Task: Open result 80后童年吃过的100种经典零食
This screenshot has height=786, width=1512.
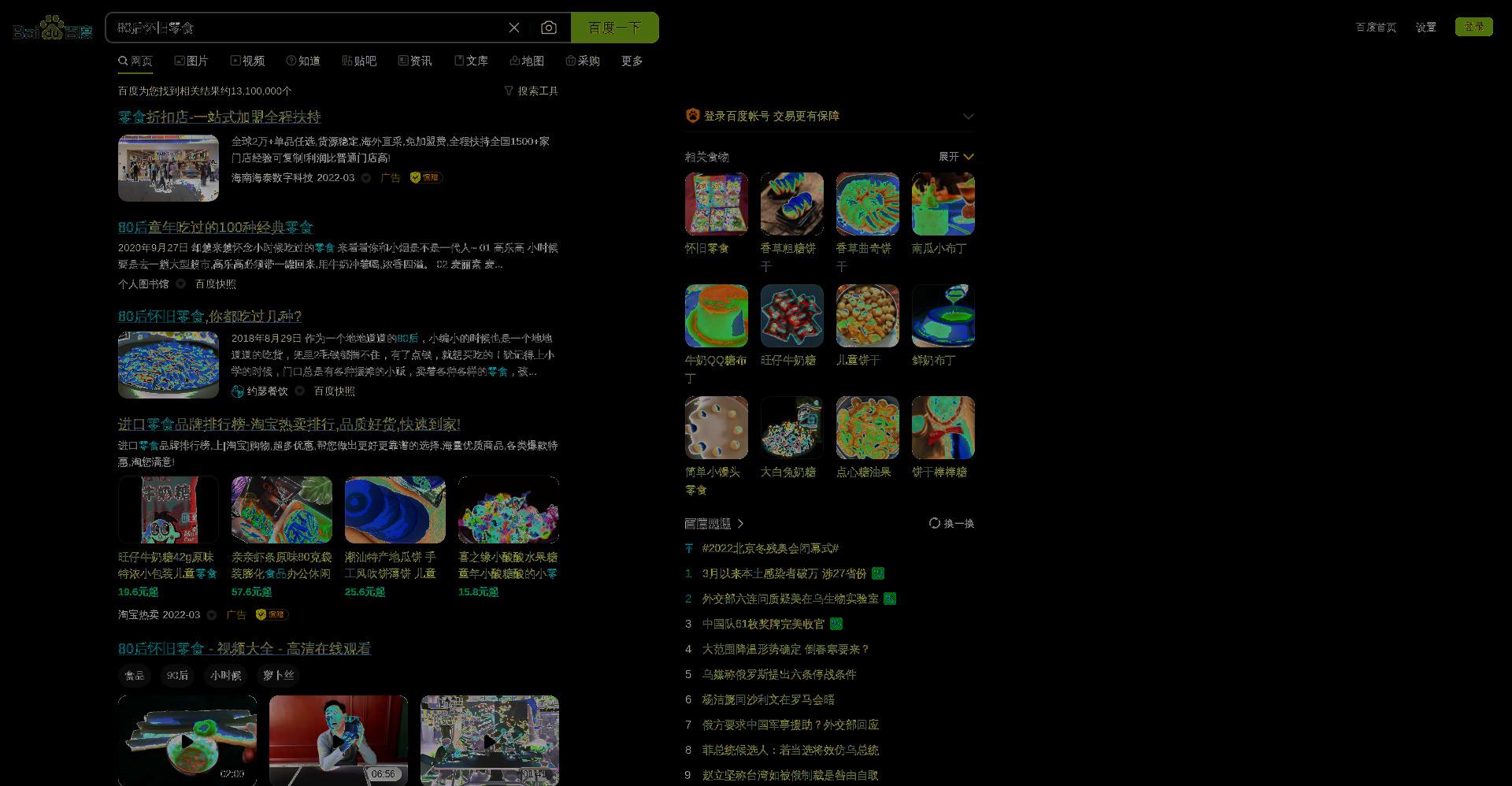Action: coord(216,227)
